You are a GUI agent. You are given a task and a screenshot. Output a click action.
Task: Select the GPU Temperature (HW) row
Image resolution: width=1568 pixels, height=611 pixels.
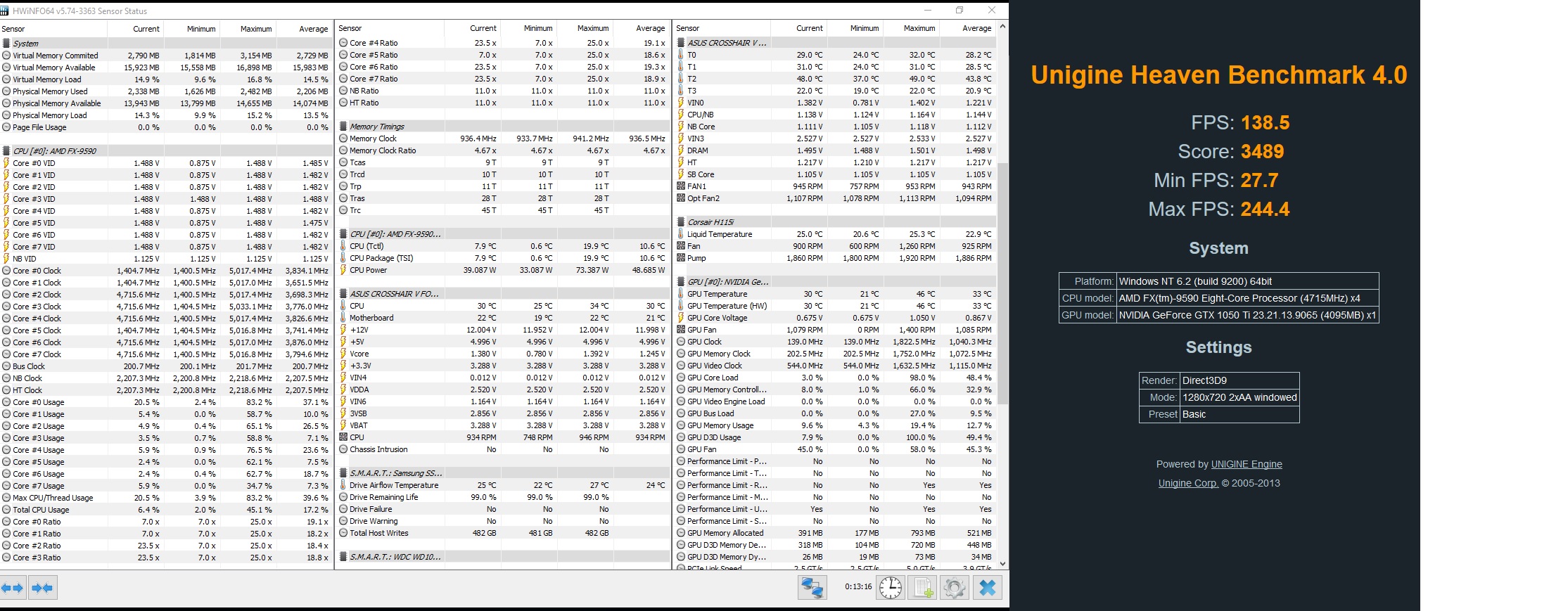click(835, 306)
